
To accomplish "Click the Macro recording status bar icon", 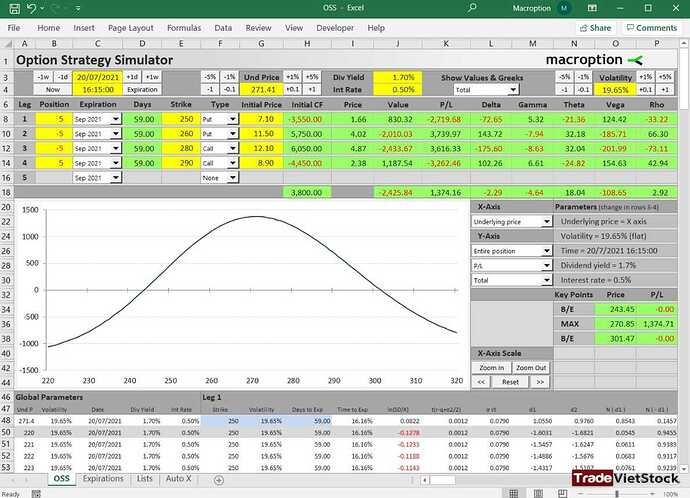I will (36, 494).
